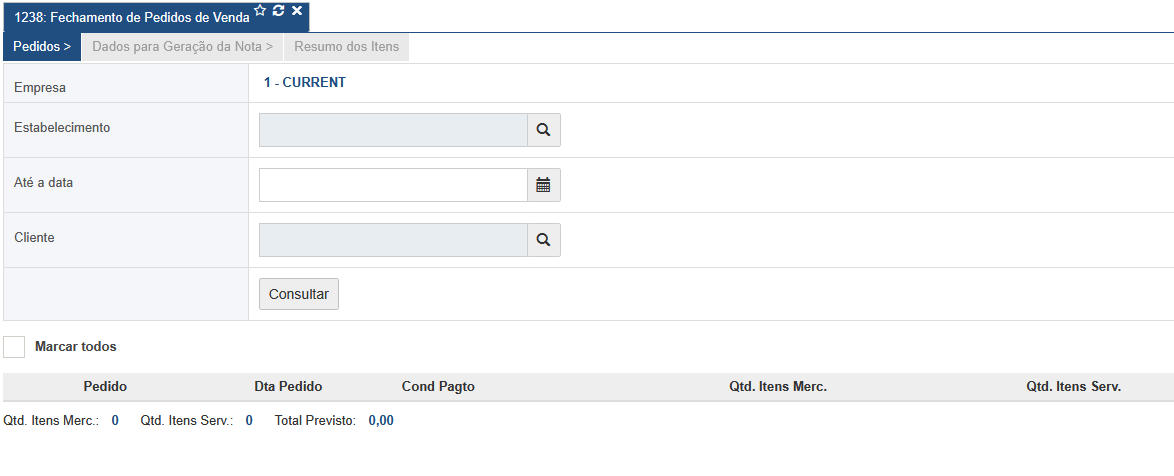Select the Empresa value 1 - CURRENT
Screen dimensions: 1174x476
coord(305,83)
